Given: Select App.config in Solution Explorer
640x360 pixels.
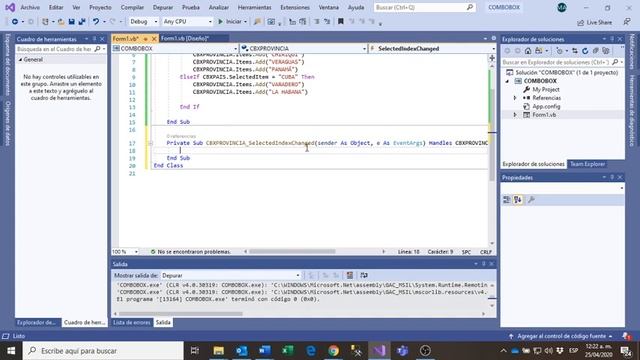Looking at the screenshot, I should pos(546,107).
